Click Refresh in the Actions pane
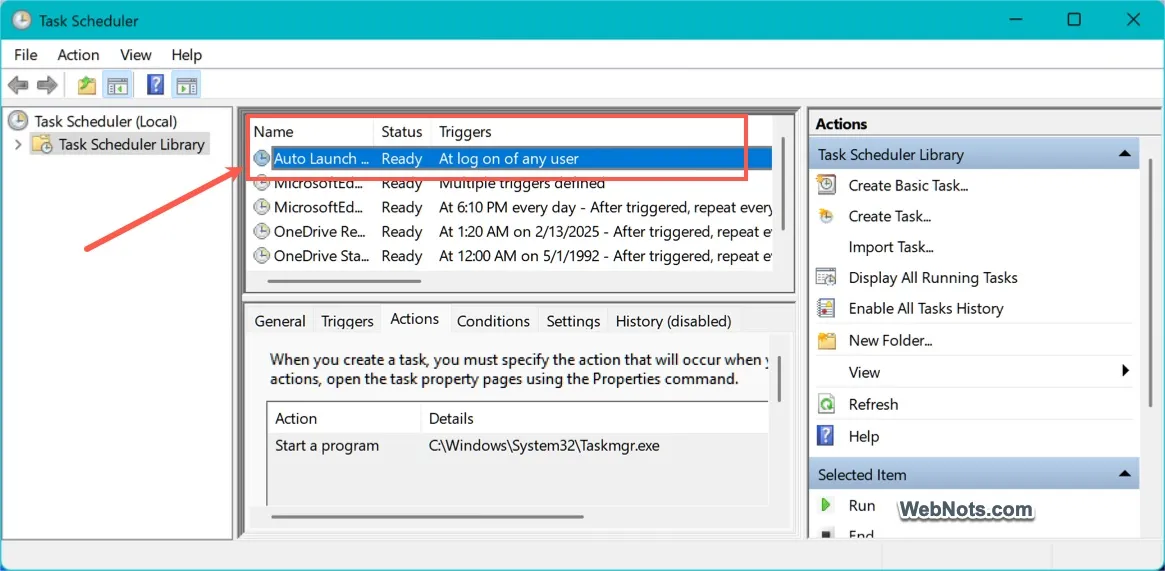The height and width of the screenshot is (571, 1165). [x=873, y=405]
